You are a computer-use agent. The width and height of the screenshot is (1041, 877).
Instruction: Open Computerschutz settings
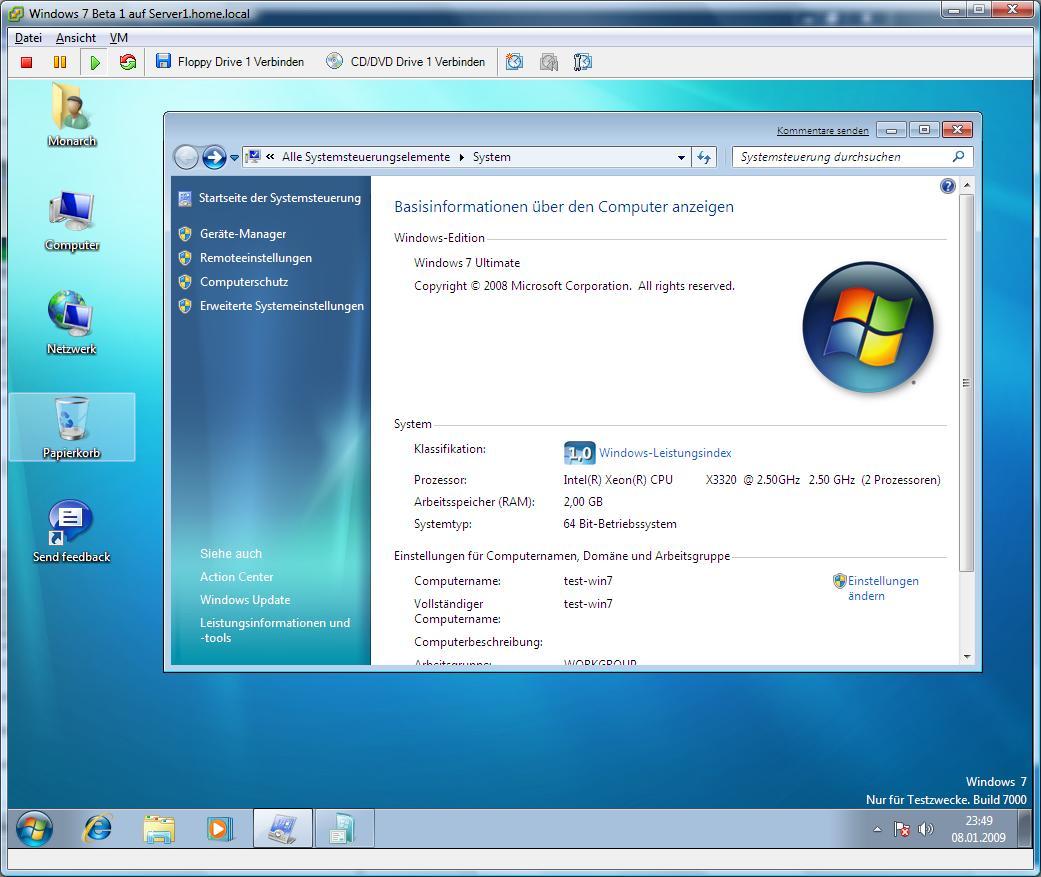244,281
